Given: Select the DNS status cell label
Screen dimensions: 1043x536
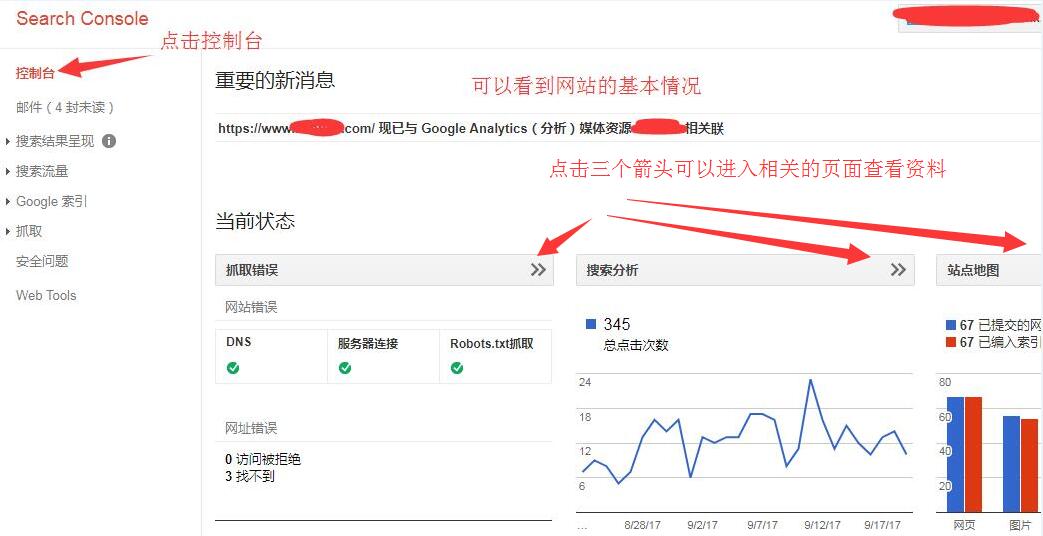Looking at the screenshot, I should pyautogui.click(x=239, y=342).
